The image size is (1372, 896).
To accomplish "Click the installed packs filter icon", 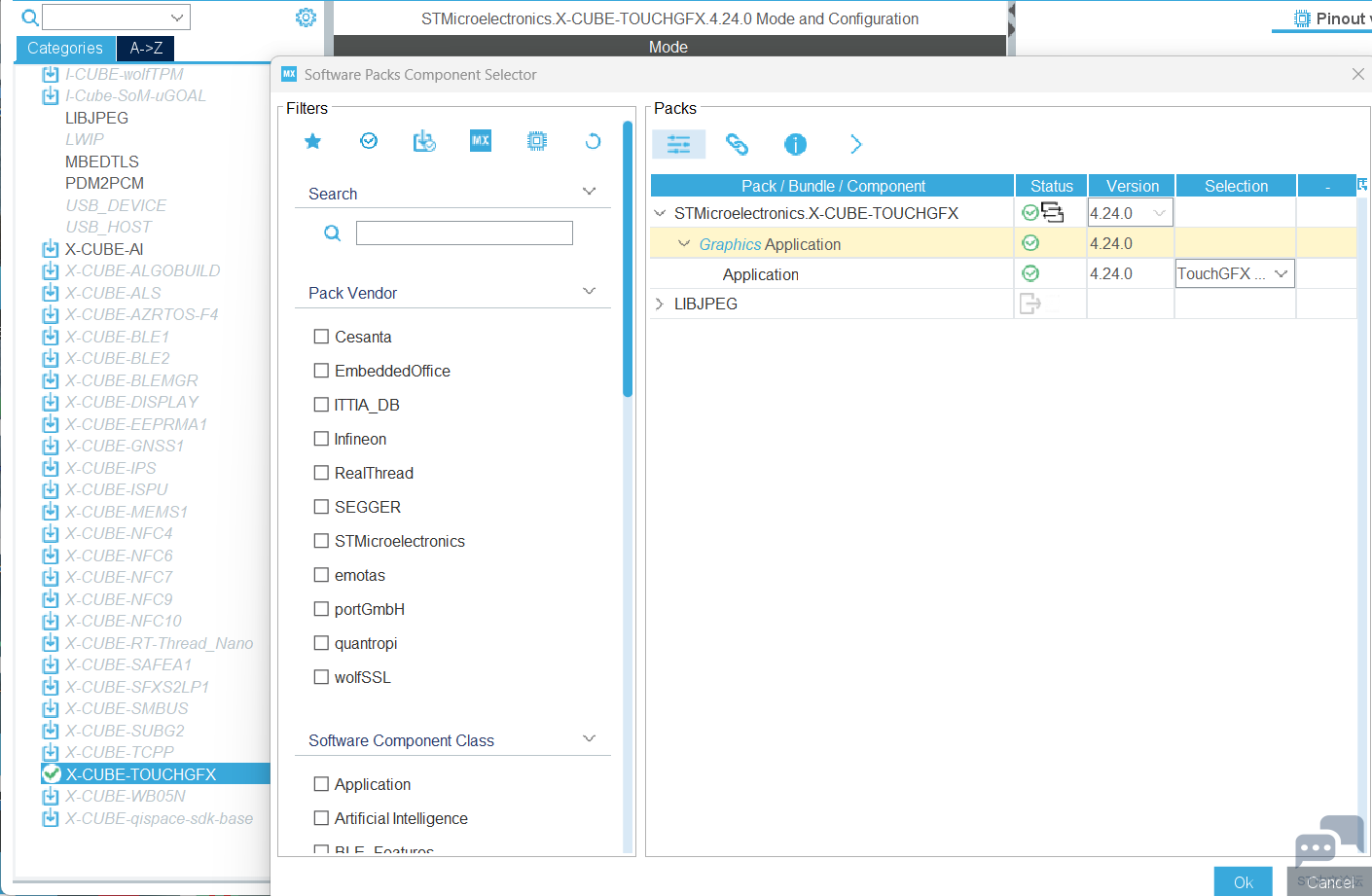I will [x=424, y=142].
